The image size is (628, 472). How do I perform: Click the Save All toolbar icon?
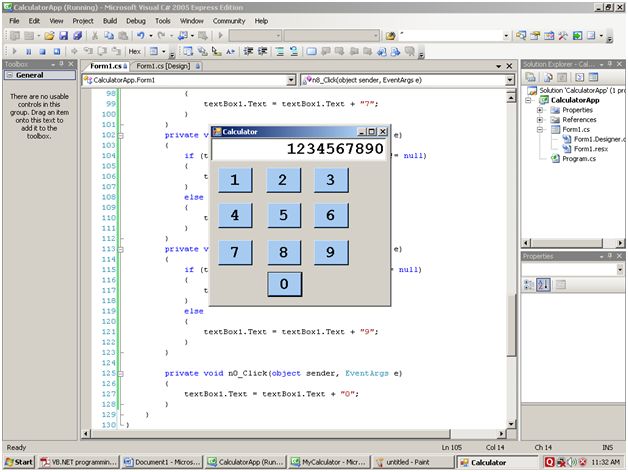[x=77, y=35]
